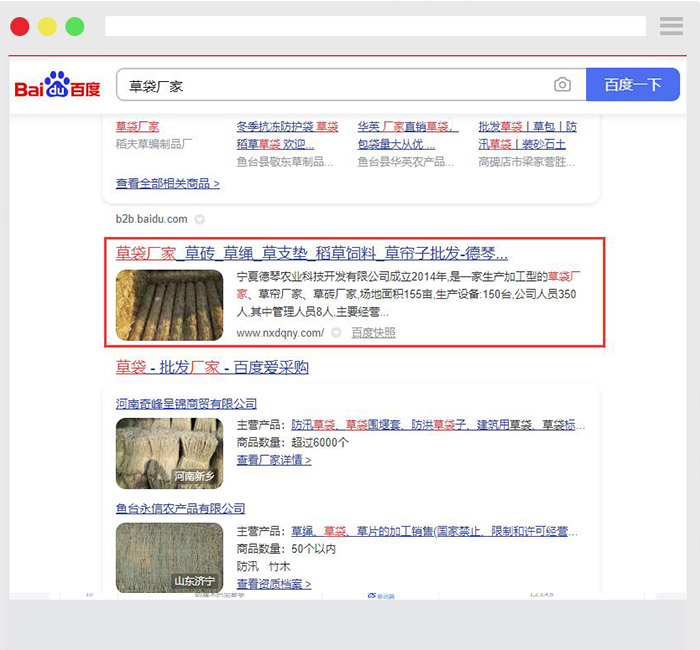
Task: Open the 草袋厂家_草砖_草绳 result title
Action: click(x=311, y=253)
